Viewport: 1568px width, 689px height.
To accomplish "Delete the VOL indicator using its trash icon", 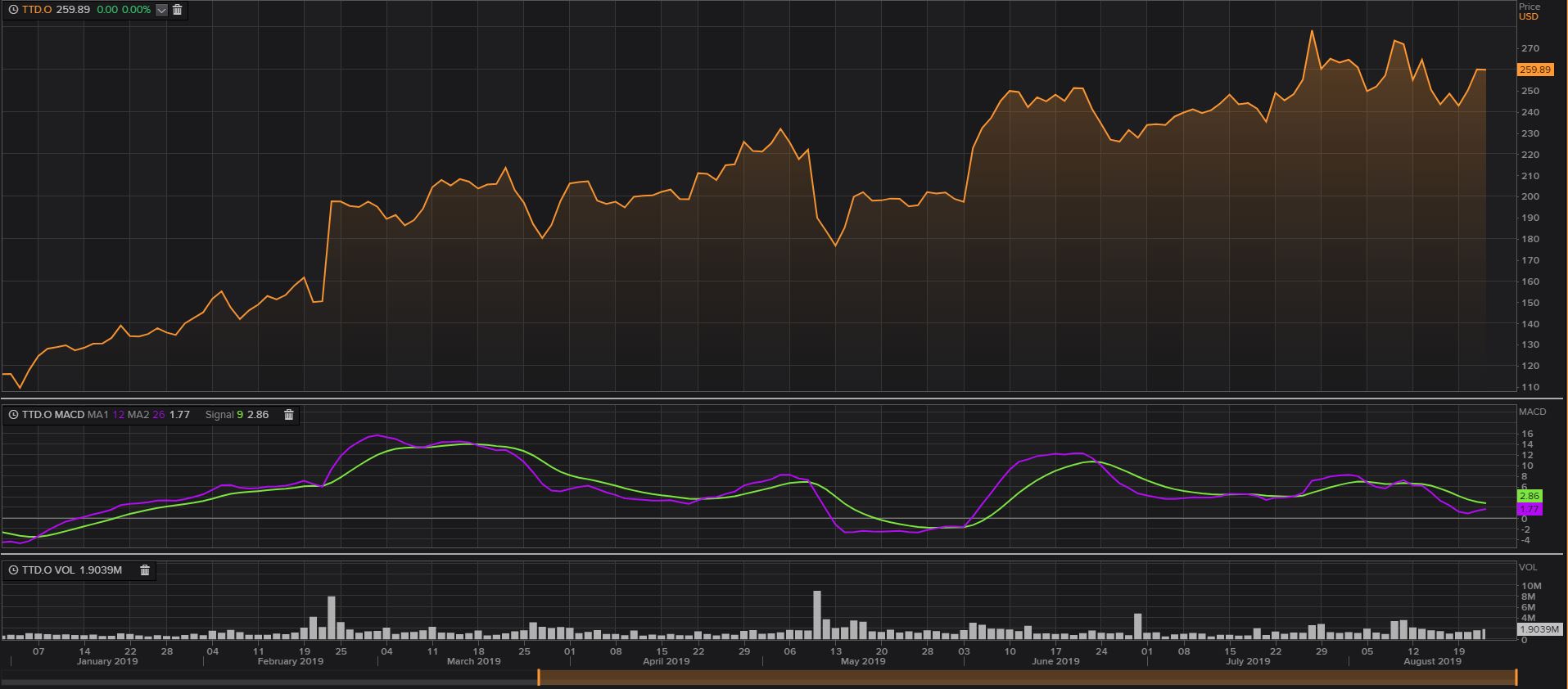I will (145, 570).
